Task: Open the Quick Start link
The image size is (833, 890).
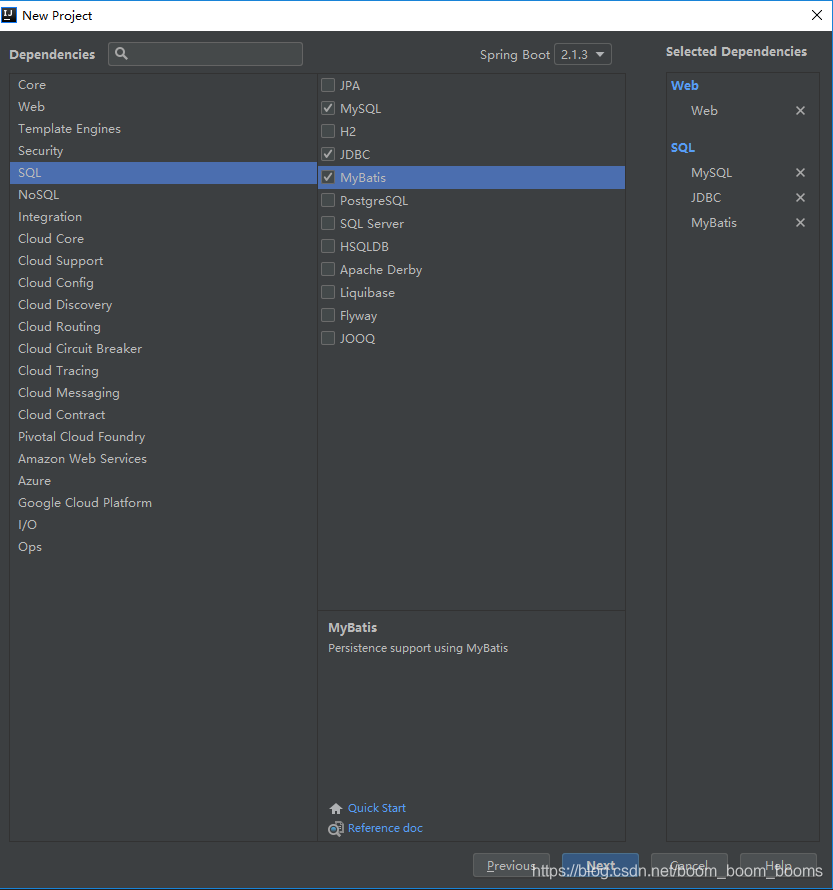Action: click(377, 808)
